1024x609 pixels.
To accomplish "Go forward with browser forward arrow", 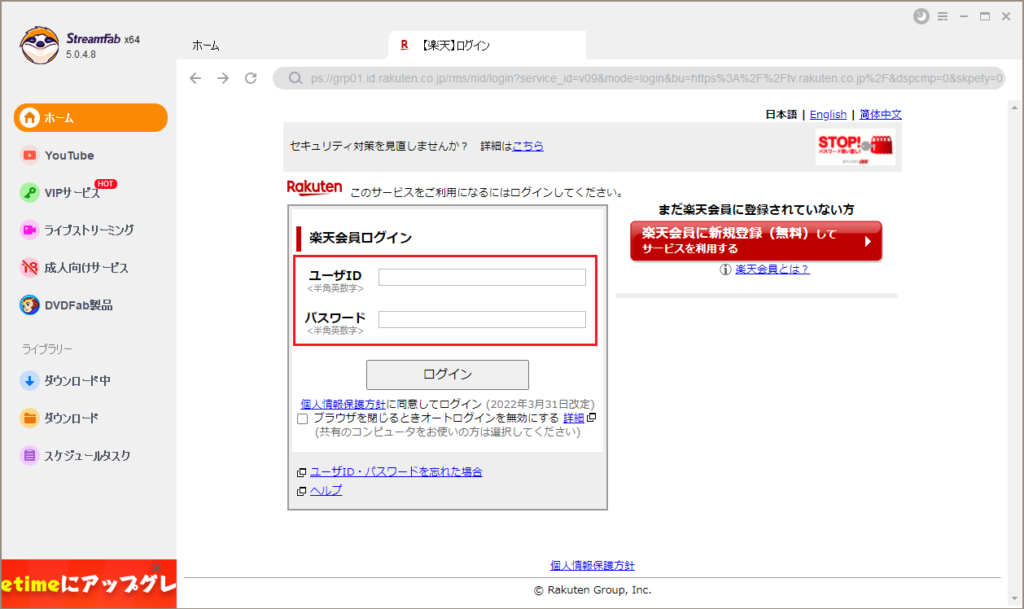I will coord(223,78).
